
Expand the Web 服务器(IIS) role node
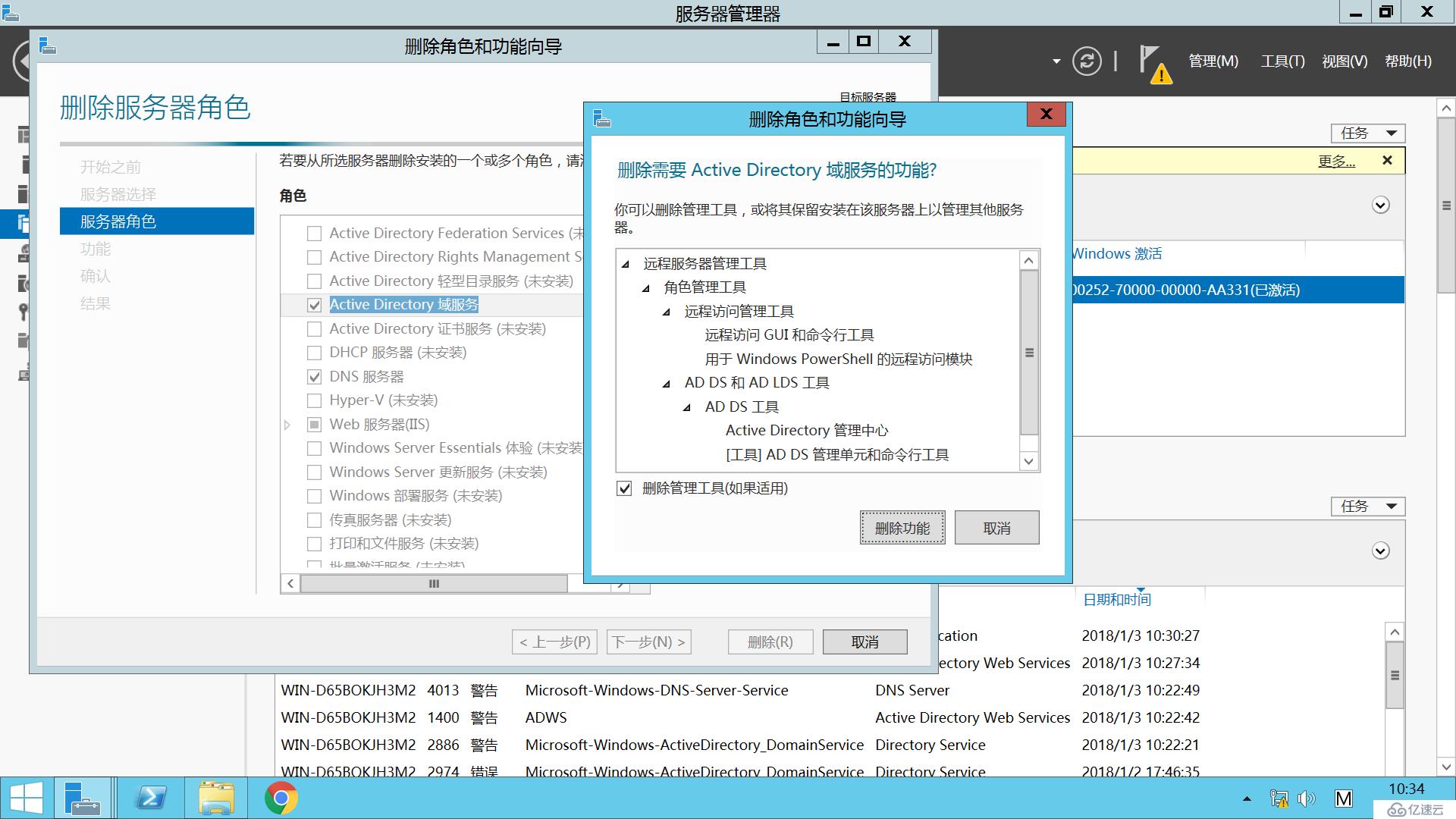click(x=287, y=425)
